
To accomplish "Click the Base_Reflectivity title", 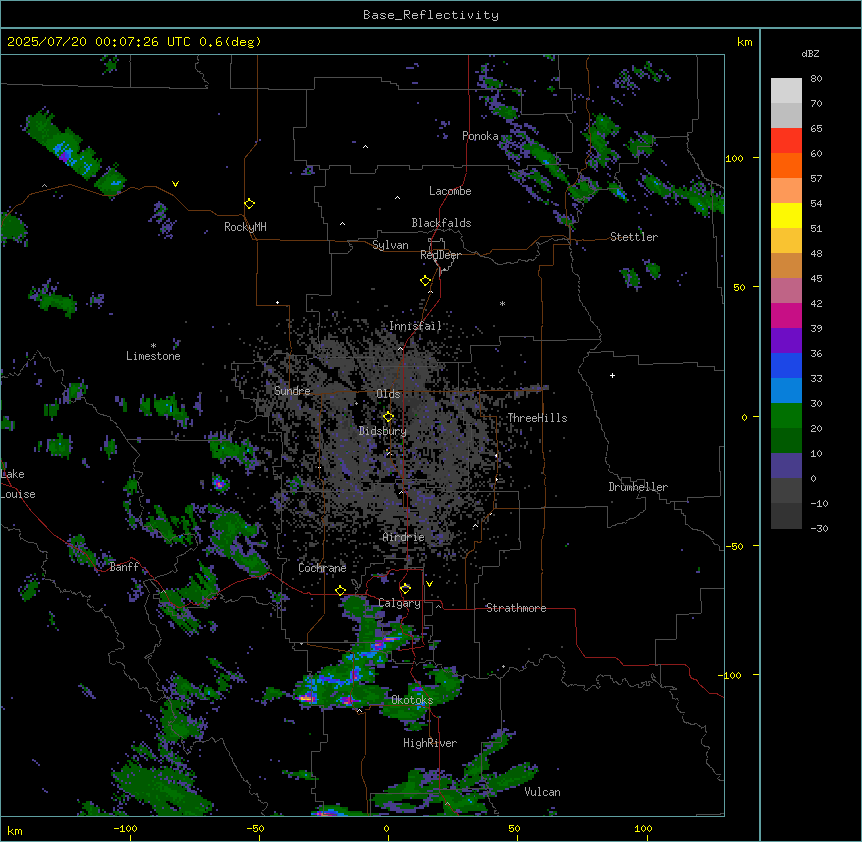I will point(431,15).
